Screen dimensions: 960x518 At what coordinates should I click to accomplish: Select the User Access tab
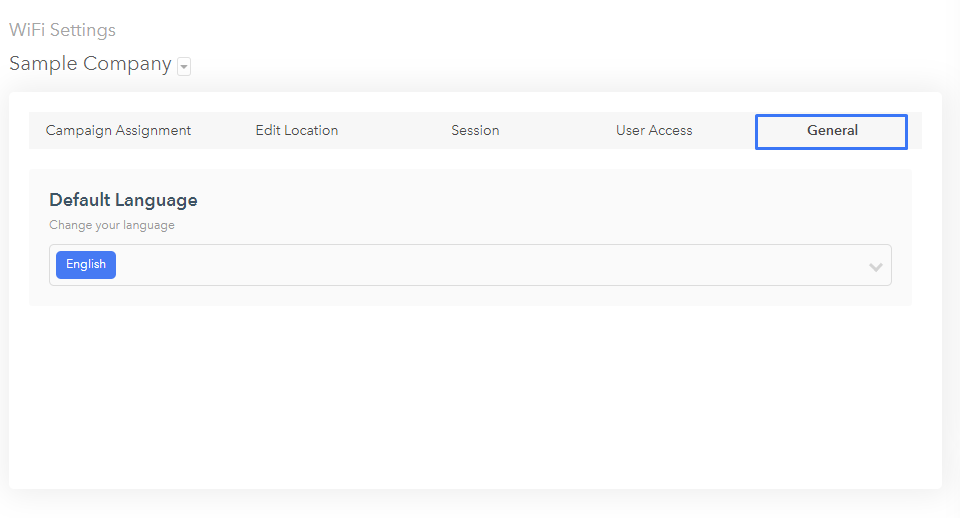click(654, 130)
